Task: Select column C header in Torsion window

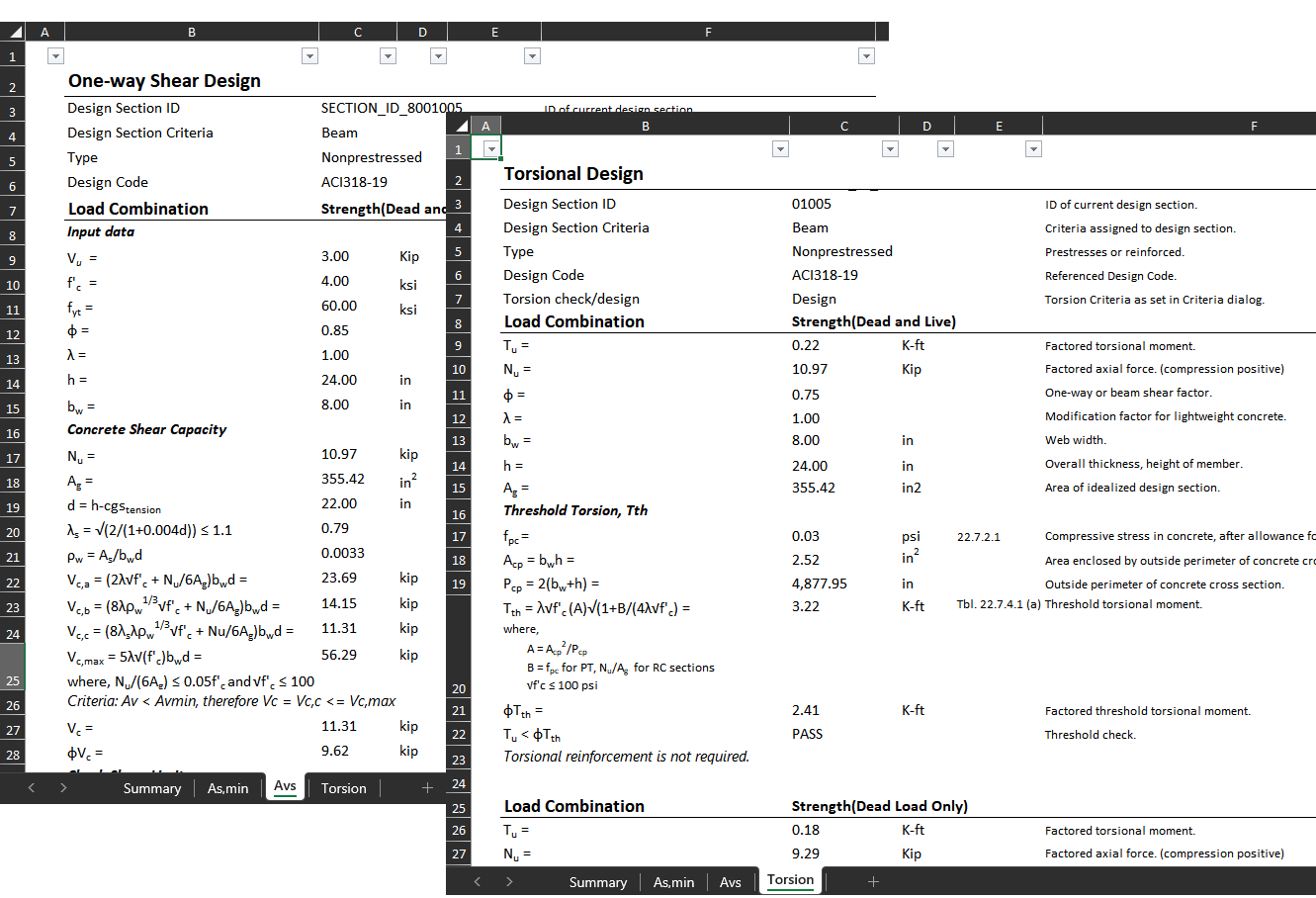Action: [x=844, y=126]
